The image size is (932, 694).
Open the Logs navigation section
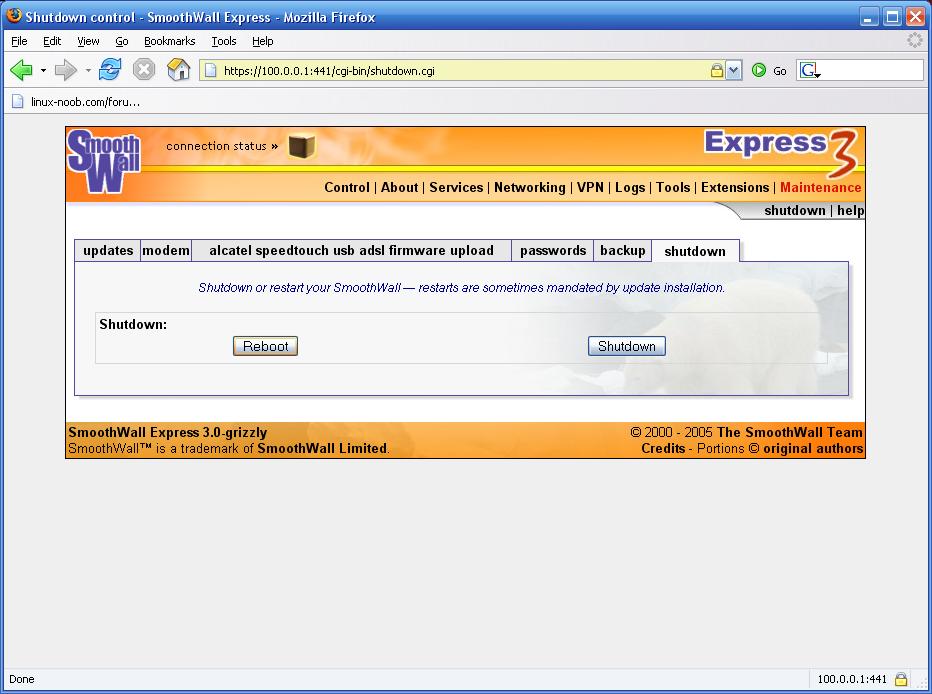630,188
